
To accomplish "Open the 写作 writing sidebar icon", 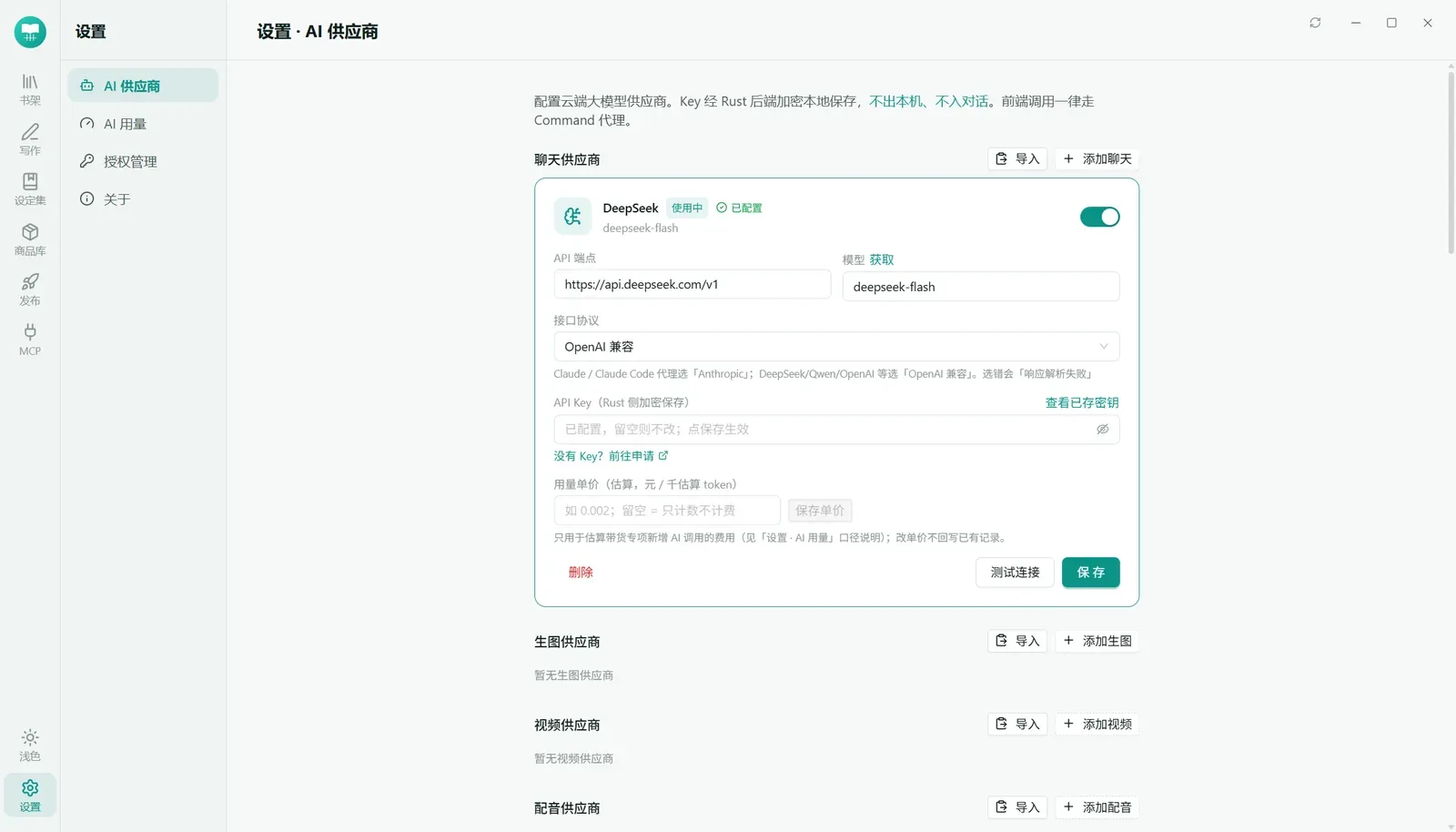I will 30,139.
